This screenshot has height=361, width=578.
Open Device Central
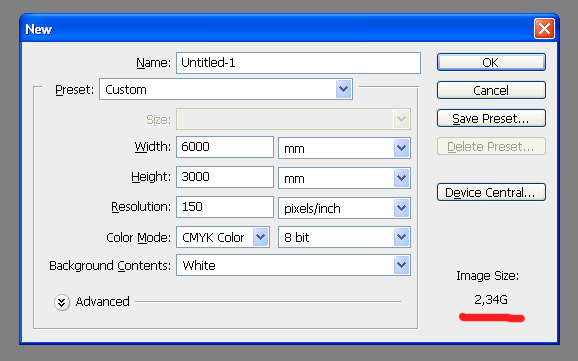(x=491, y=192)
